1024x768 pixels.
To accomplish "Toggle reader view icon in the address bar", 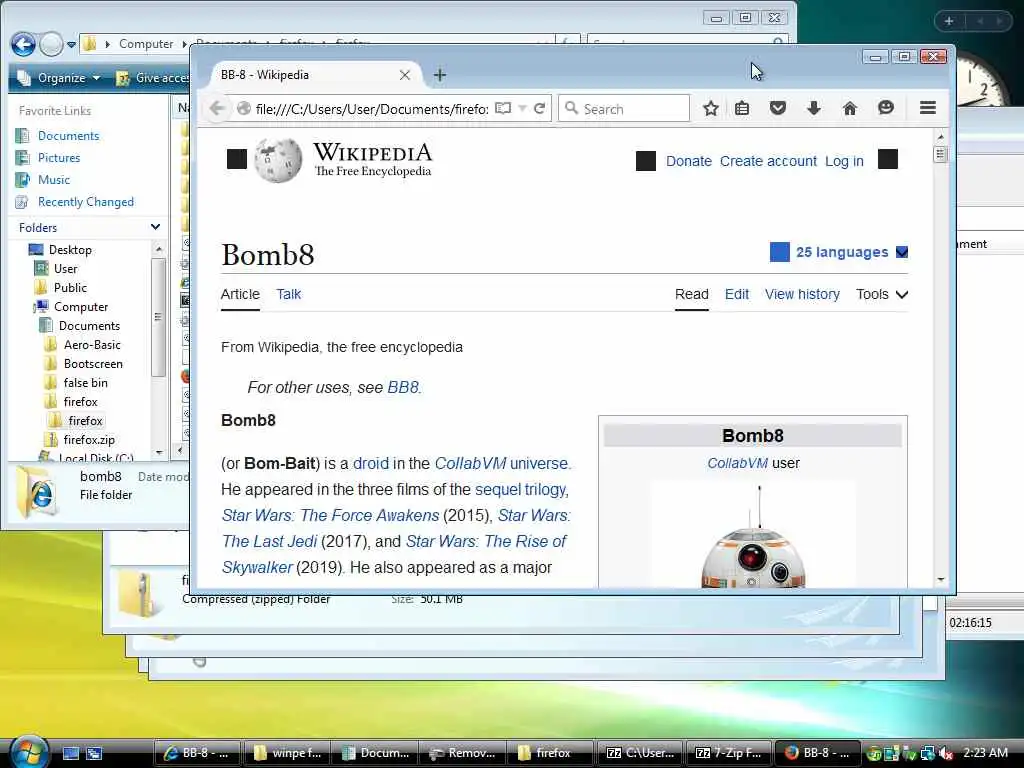I will tap(503, 108).
